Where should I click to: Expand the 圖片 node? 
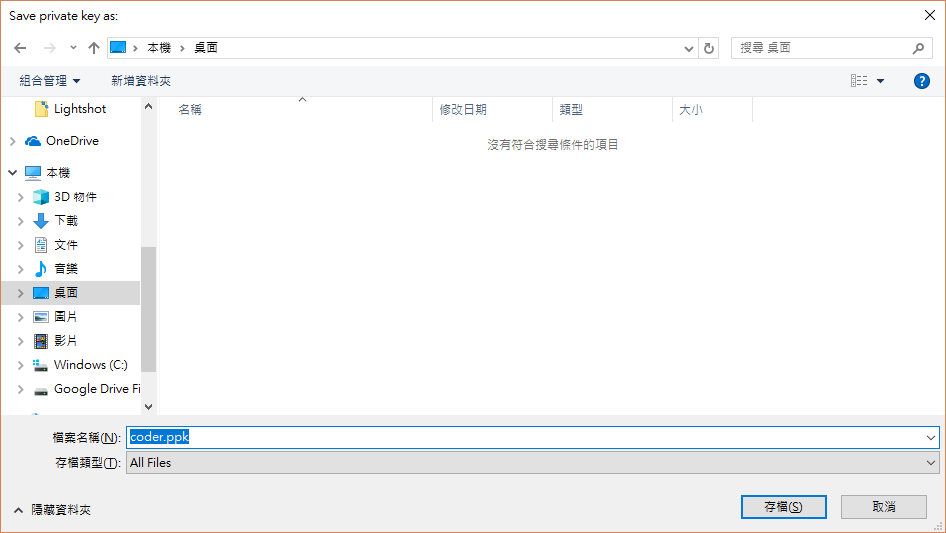21,318
